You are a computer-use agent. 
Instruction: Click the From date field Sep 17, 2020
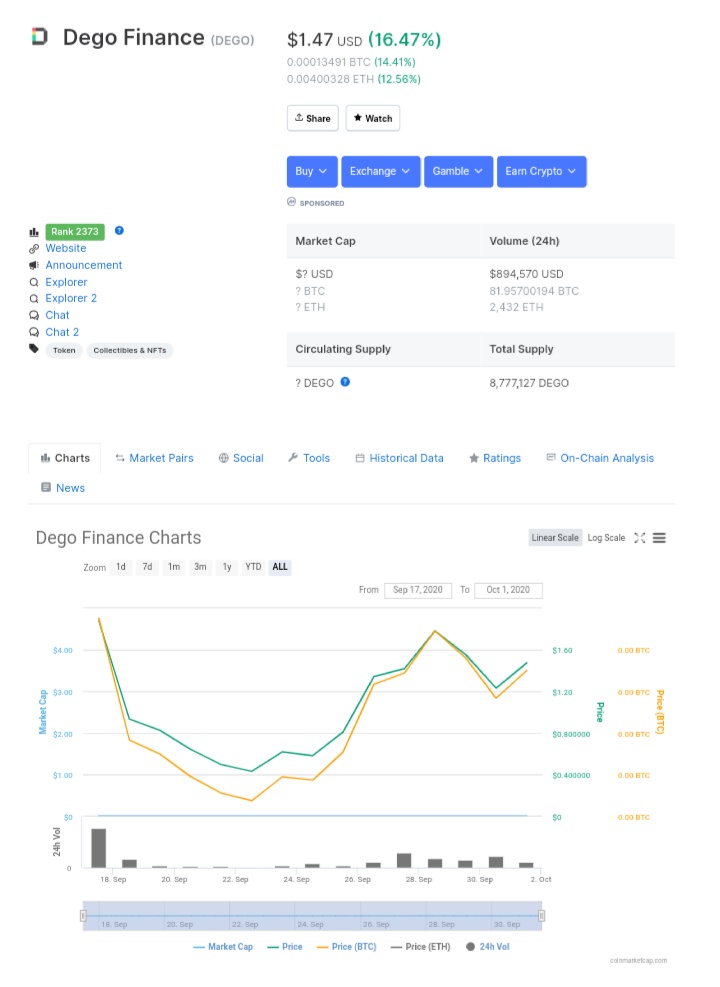(418, 590)
